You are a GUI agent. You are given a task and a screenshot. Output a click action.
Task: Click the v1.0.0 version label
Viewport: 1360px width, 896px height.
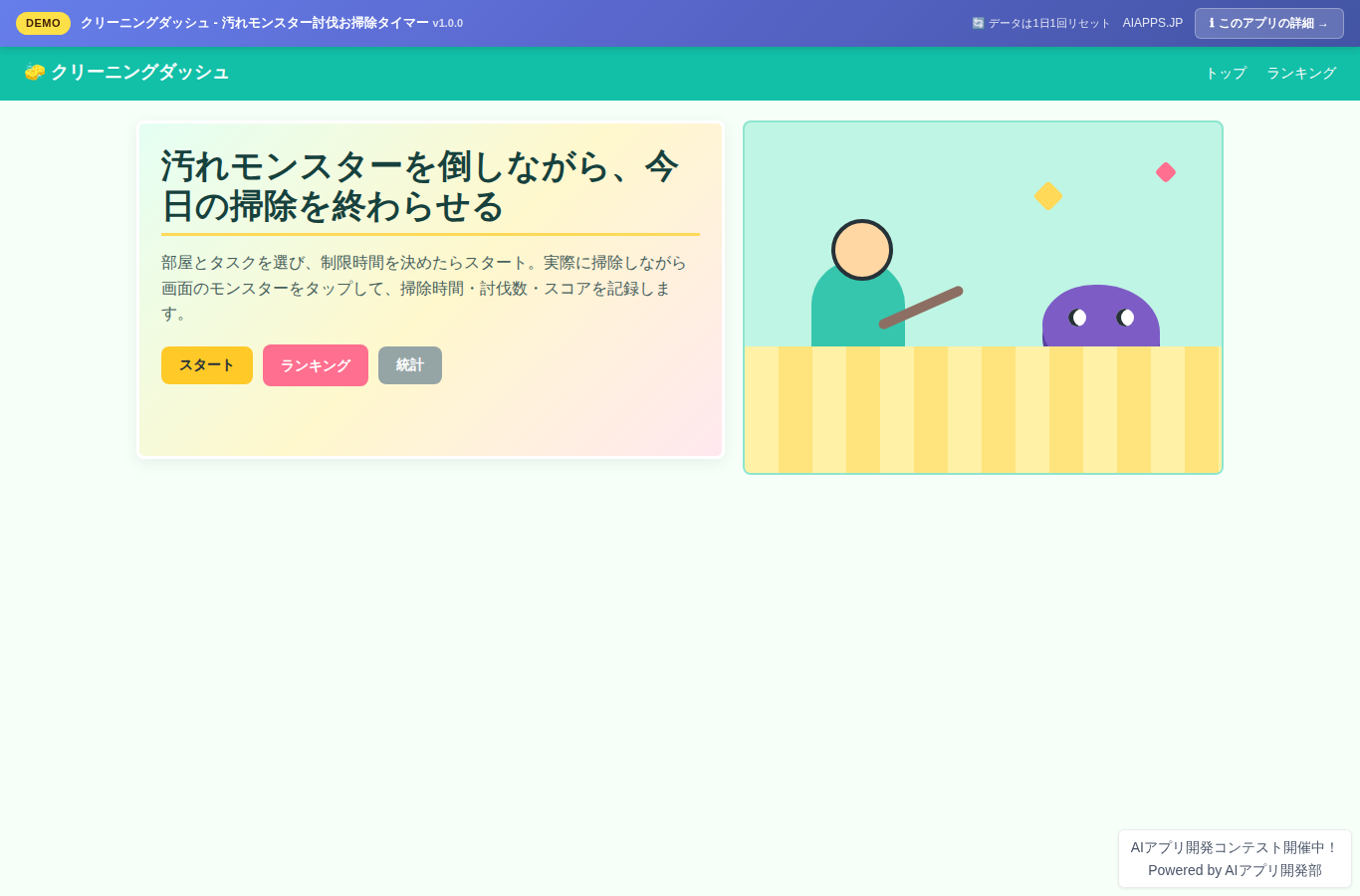(448, 23)
